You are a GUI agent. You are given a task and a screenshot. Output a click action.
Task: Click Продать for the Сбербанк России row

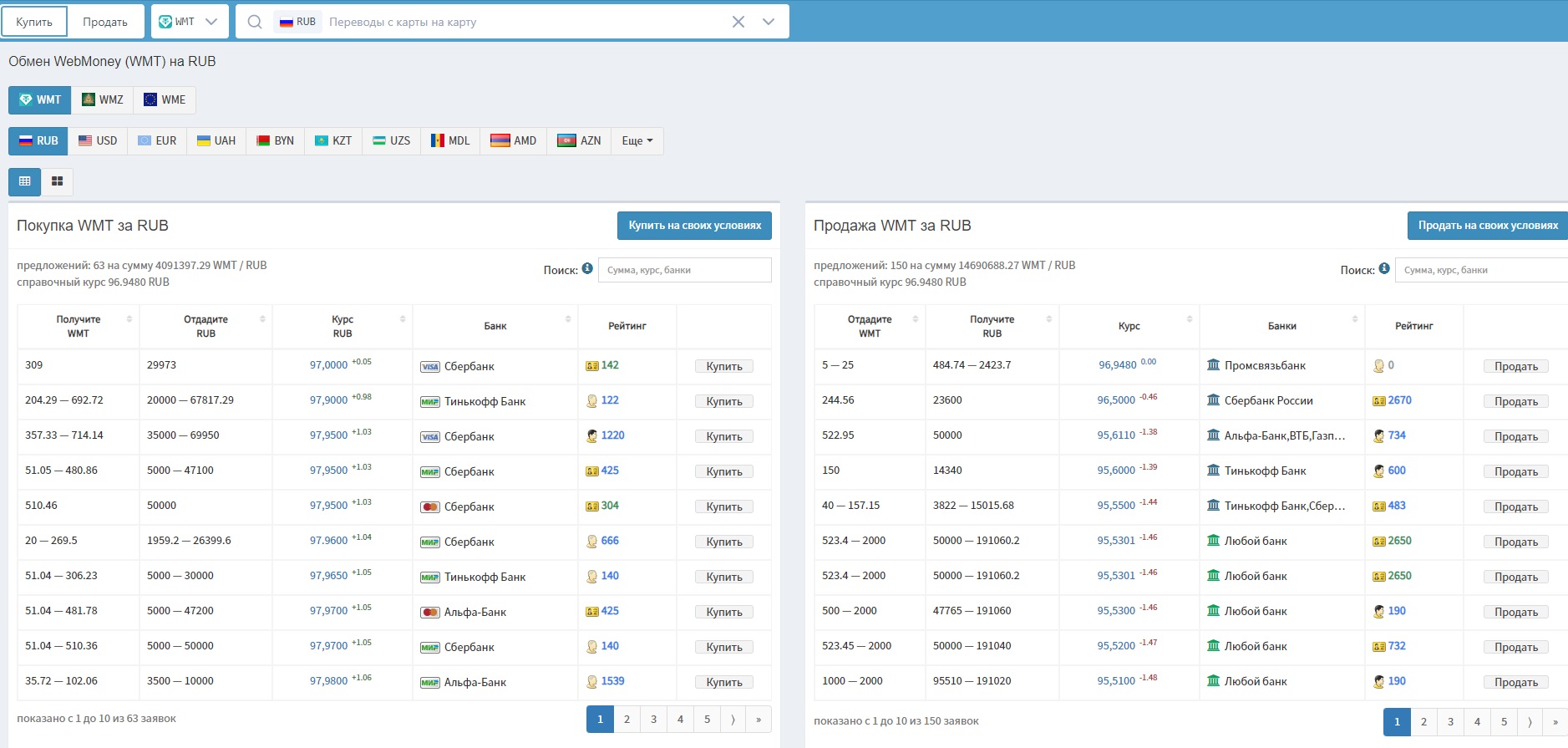click(1516, 401)
